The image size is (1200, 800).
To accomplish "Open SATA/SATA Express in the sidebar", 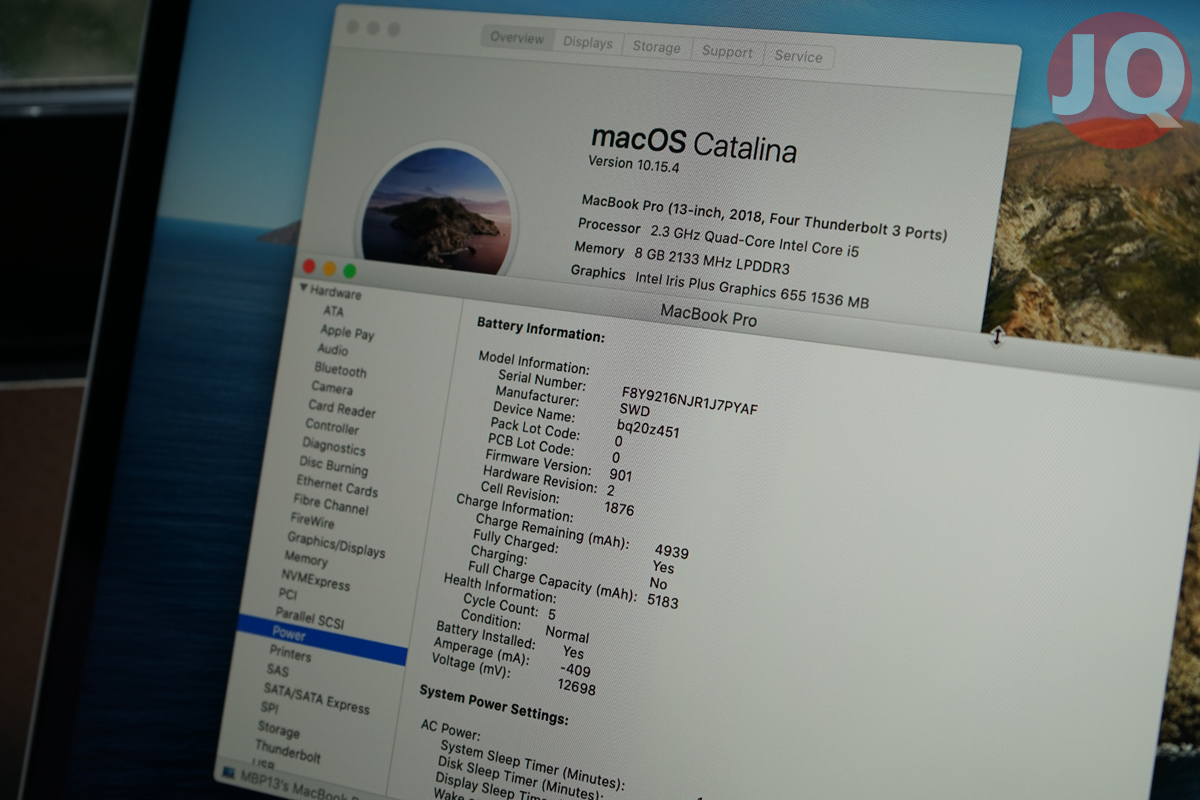I will click(x=316, y=698).
